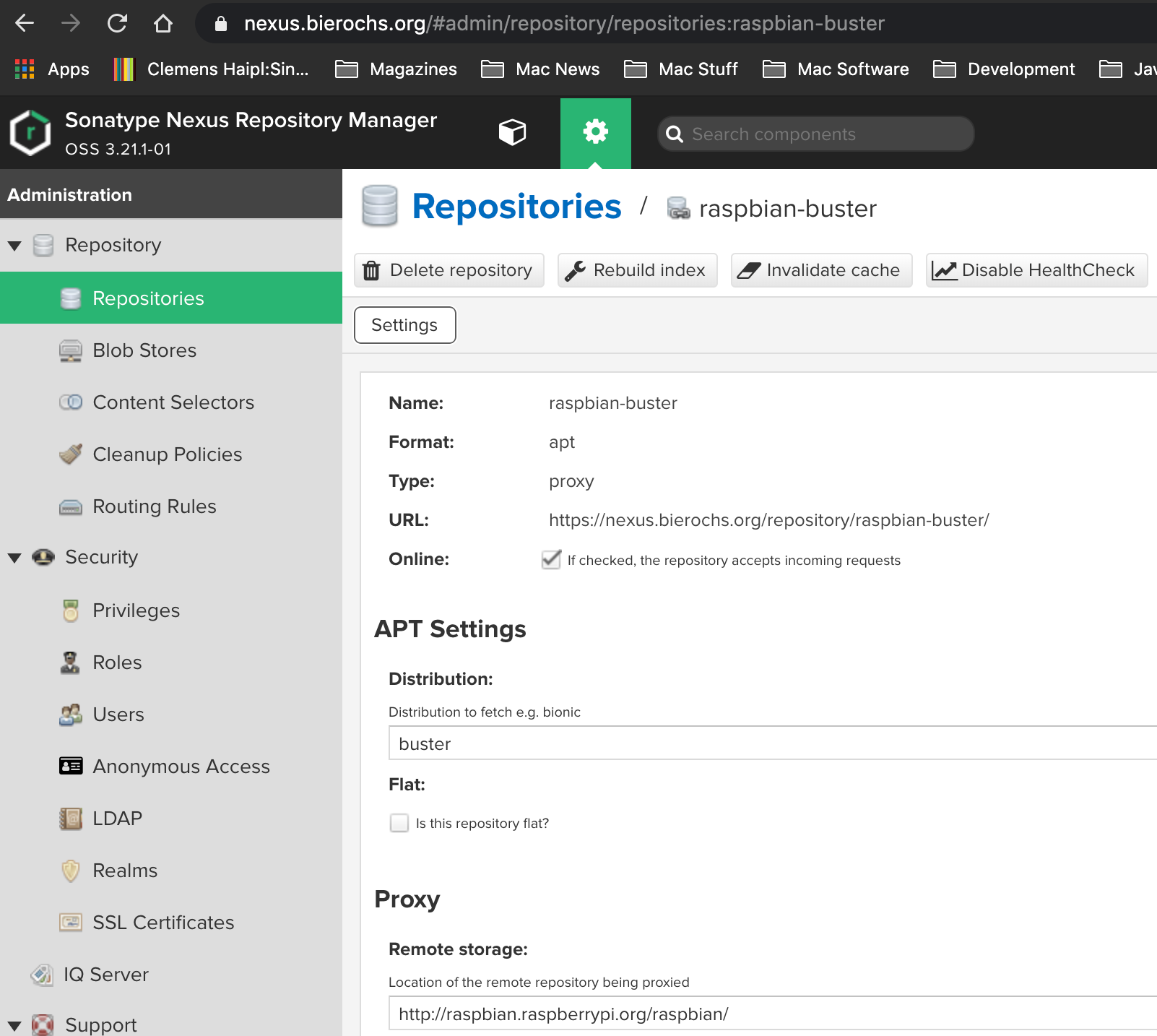This screenshot has width=1157, height=1036.
Task: Click the Remote storage URL field
Action: 773,1014
